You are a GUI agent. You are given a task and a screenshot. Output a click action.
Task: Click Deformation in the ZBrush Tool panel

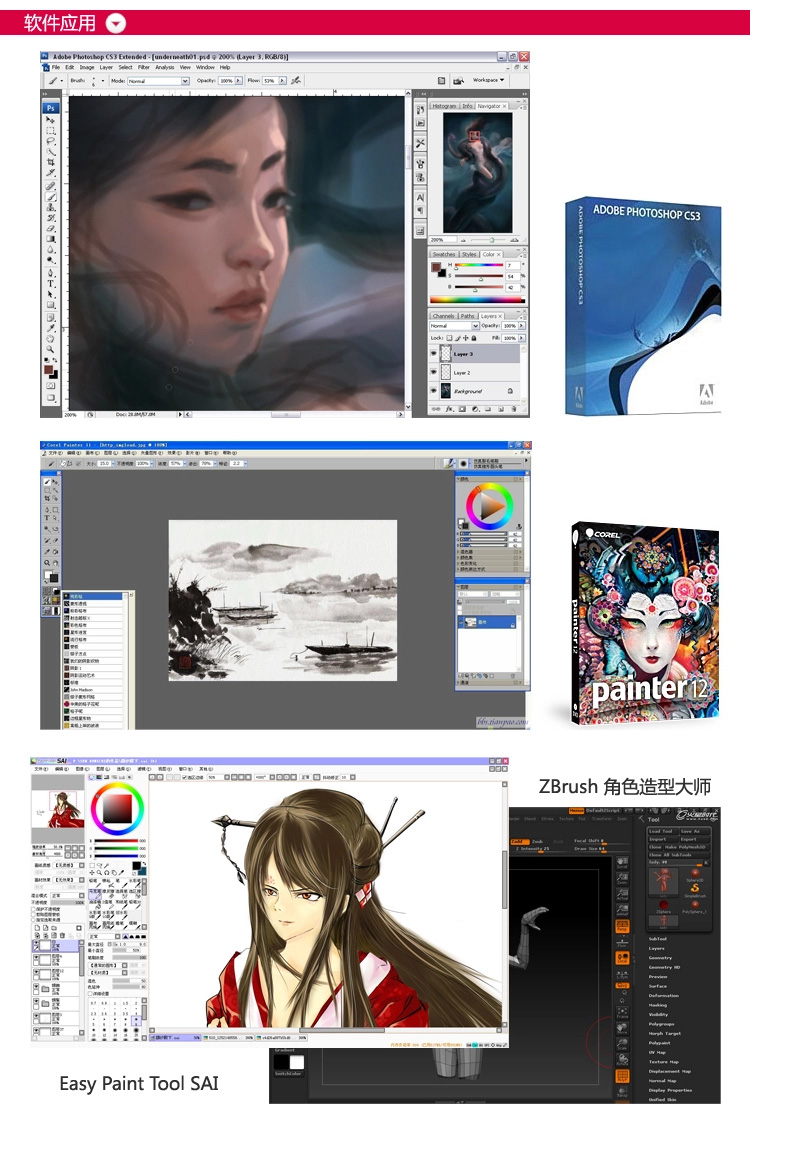click(x=664, y=995)
